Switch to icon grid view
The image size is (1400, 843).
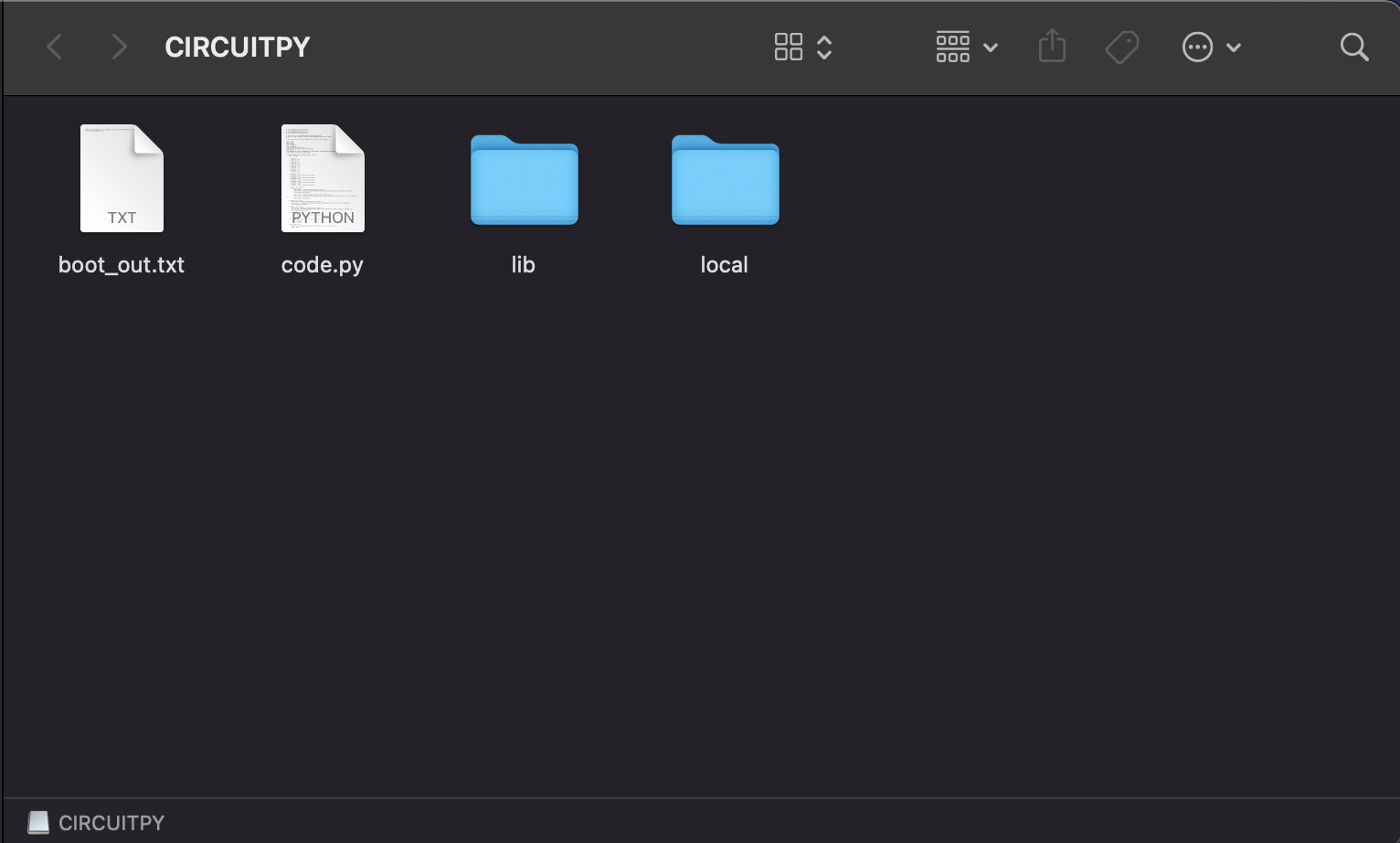(789, 47)
